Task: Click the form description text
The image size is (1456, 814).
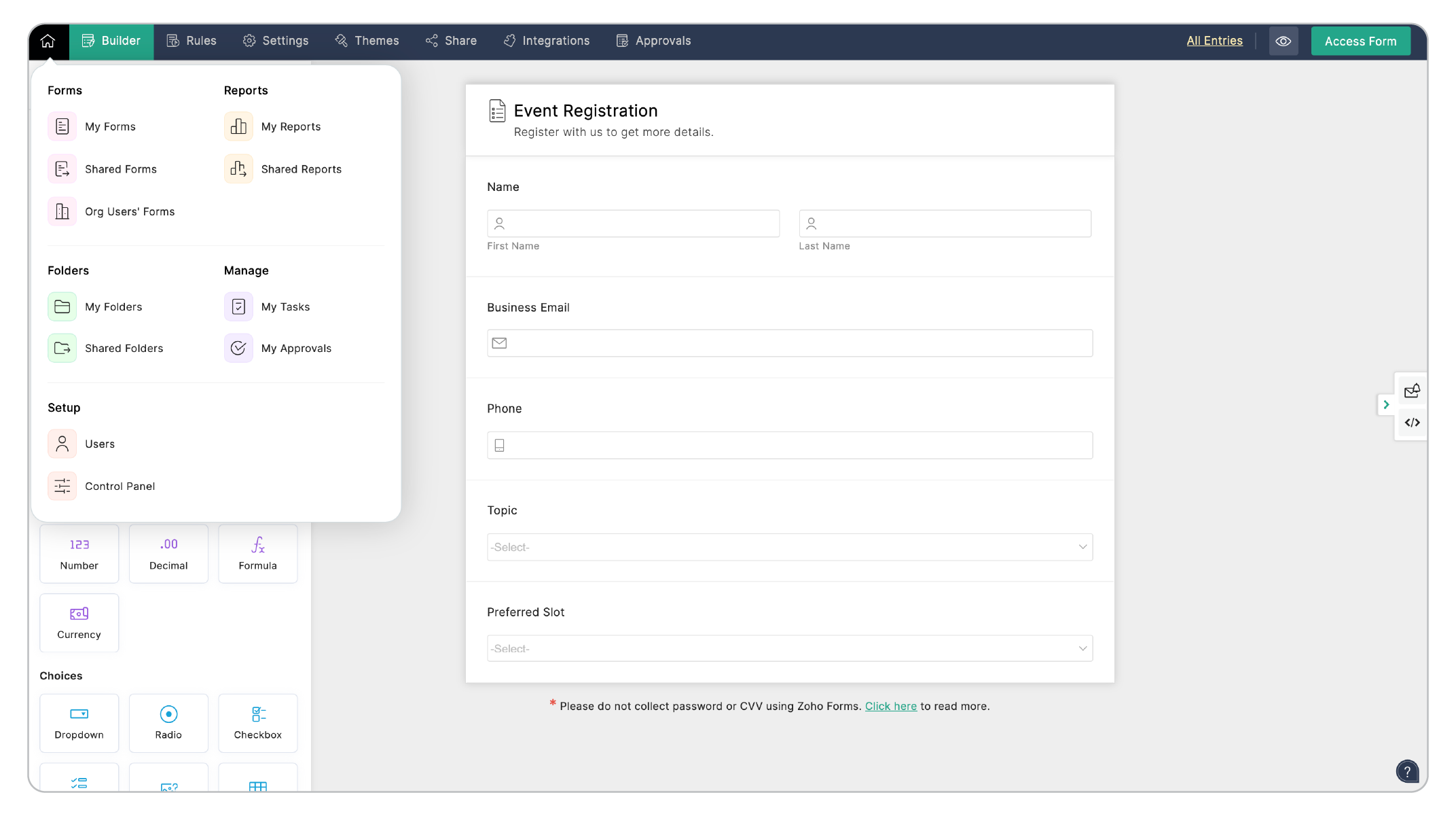Action: click(613, 132)
